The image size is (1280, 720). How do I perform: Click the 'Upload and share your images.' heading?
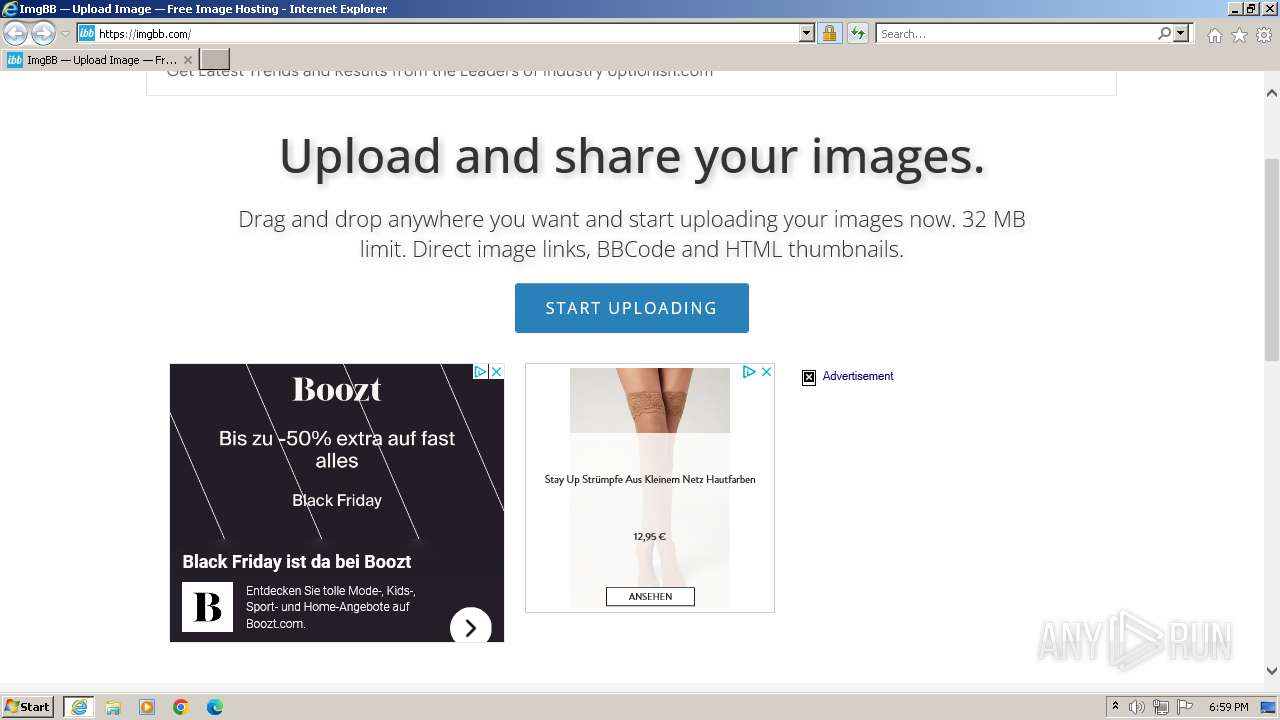(x=632, y=156)
